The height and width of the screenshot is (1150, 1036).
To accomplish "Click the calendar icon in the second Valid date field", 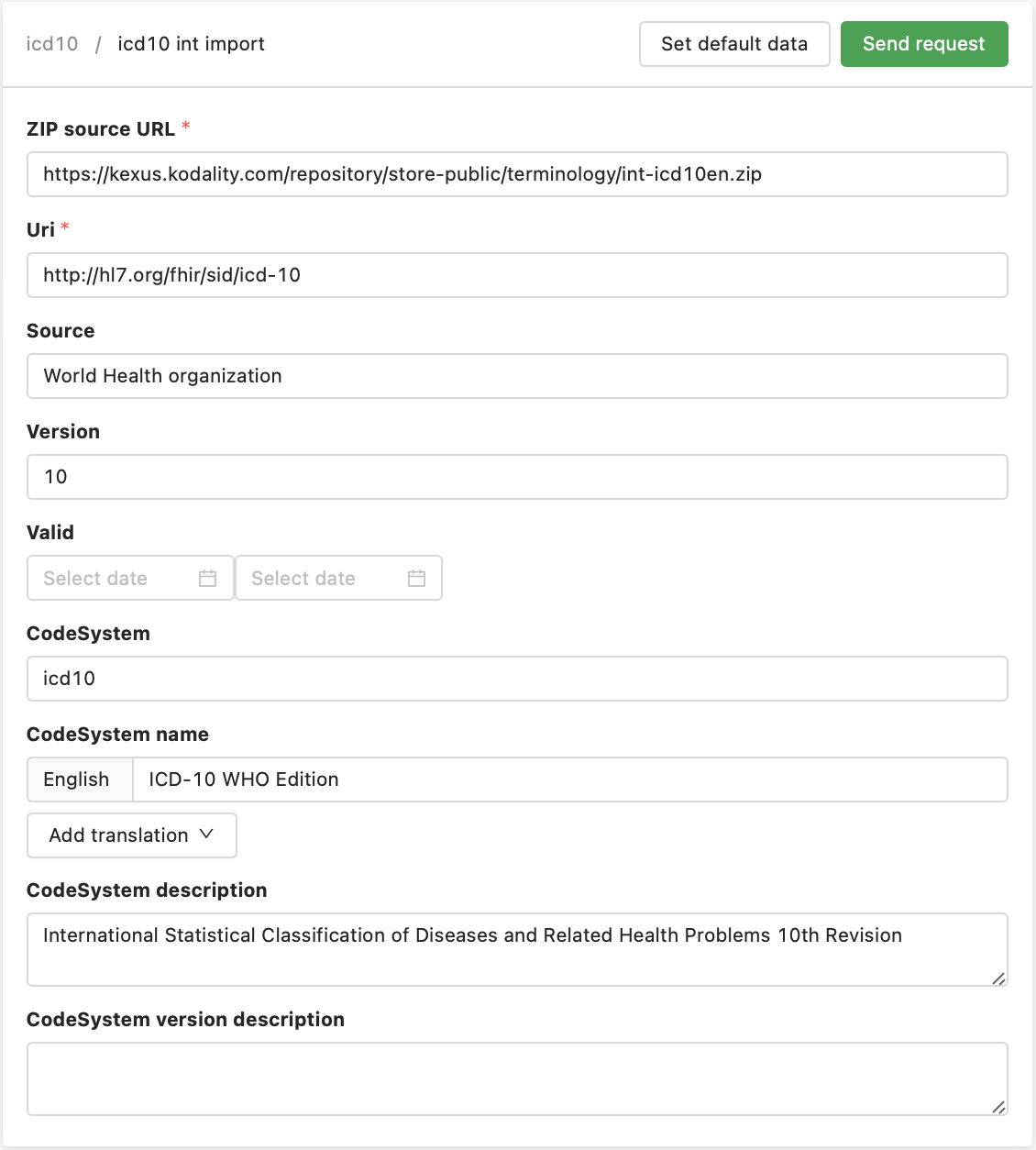I will [x=417, y=579].
